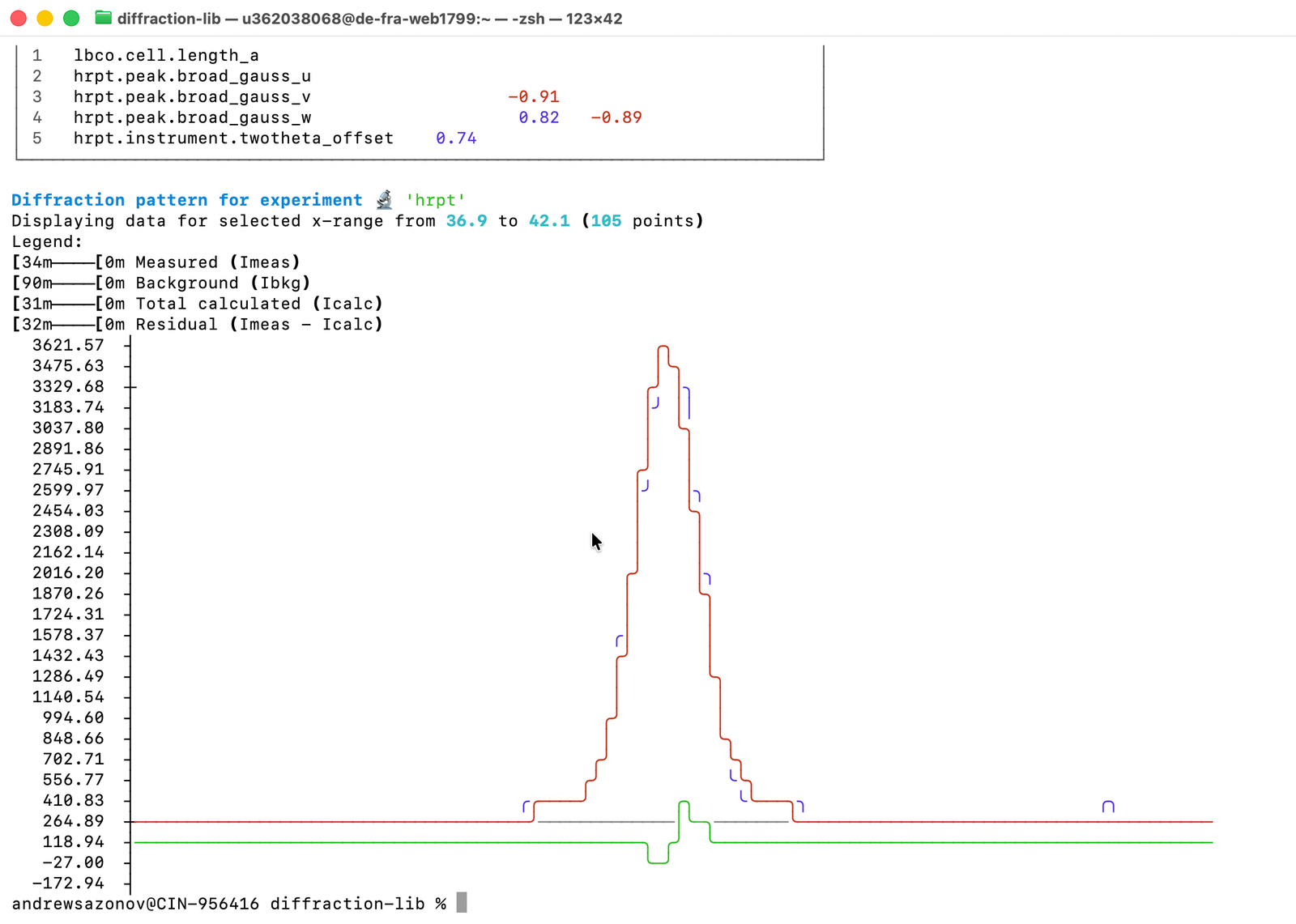
Task: Select the text 'hrpt.peak.broad_gauss_u'
Action: (x=192, y=76)
